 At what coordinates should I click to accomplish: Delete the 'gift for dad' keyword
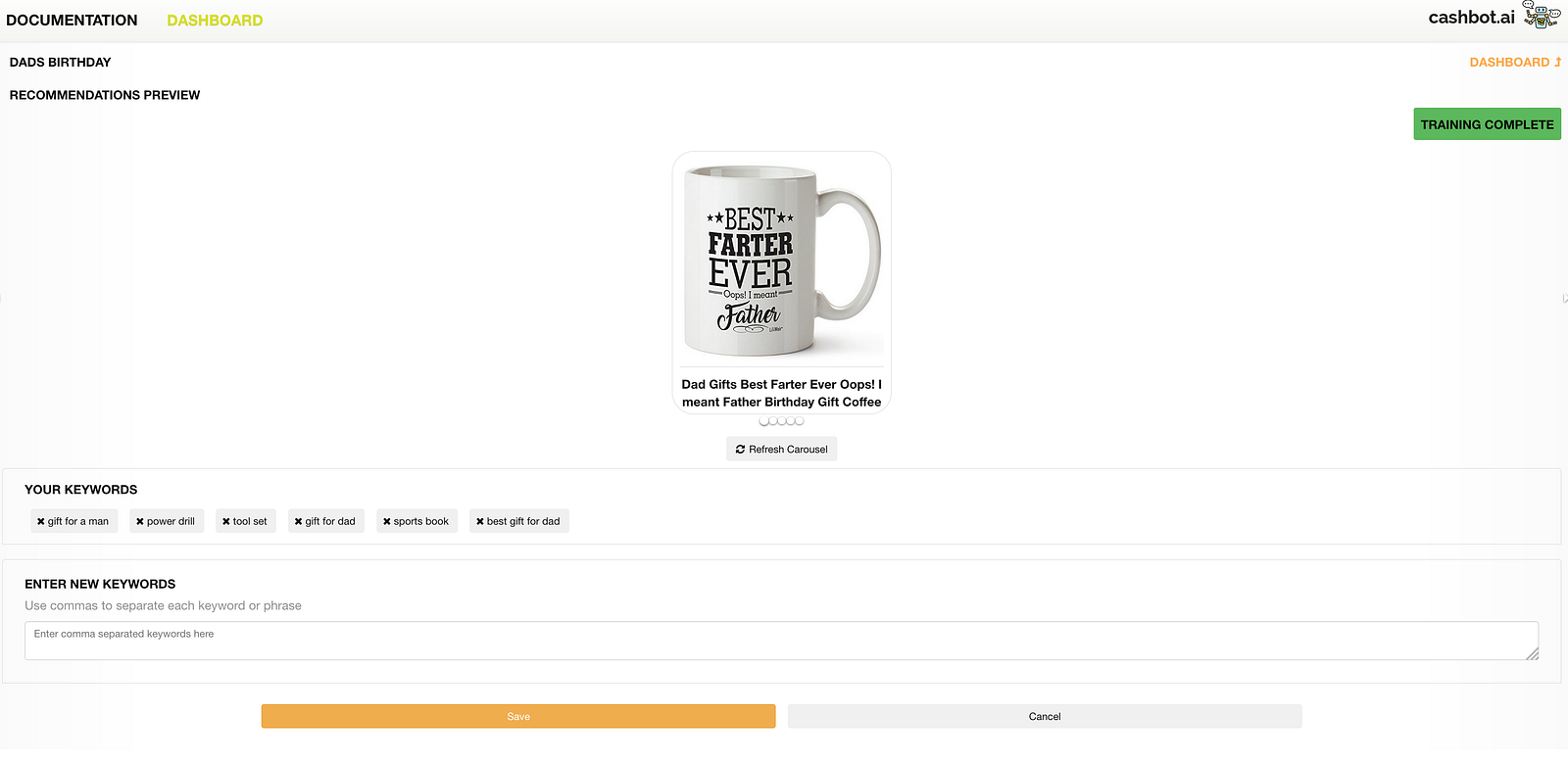pos(299,522)
